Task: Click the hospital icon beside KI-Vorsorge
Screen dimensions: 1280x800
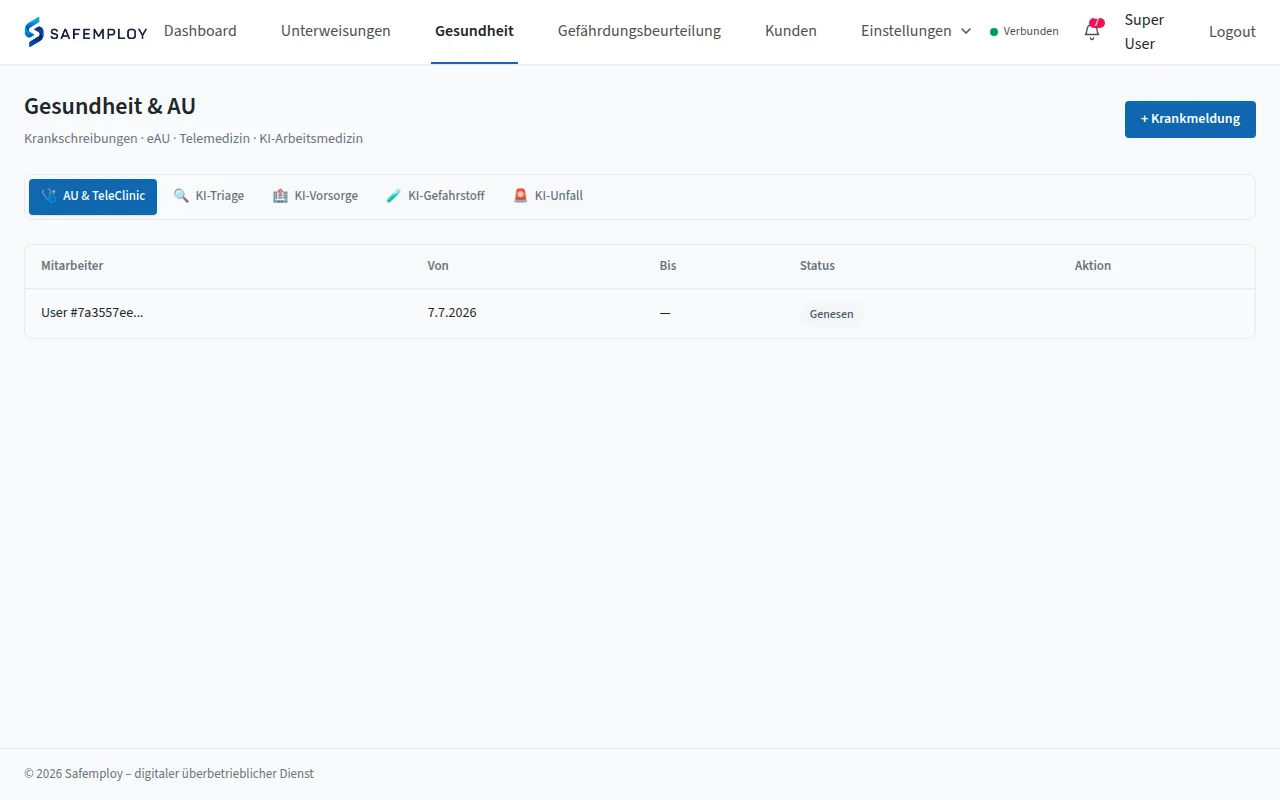Action: (x=280, y=196)
